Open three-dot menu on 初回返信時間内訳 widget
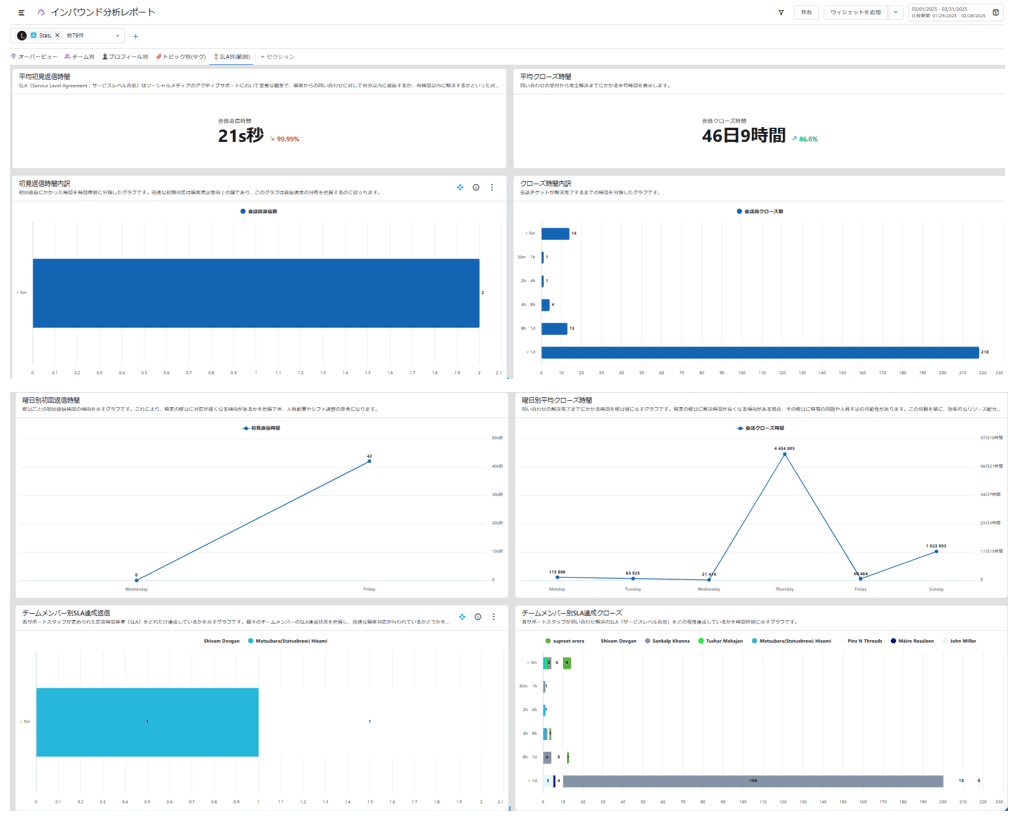This screenshot has height=839, width=1027. pos(492,187)
